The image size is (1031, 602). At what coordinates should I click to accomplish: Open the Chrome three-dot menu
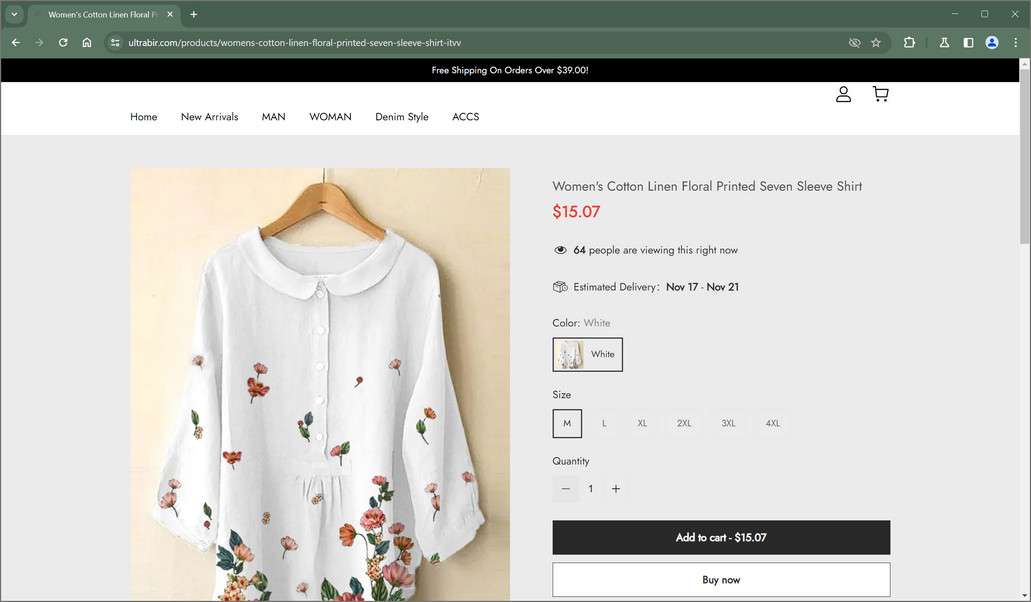click(x=1015, y=43)
